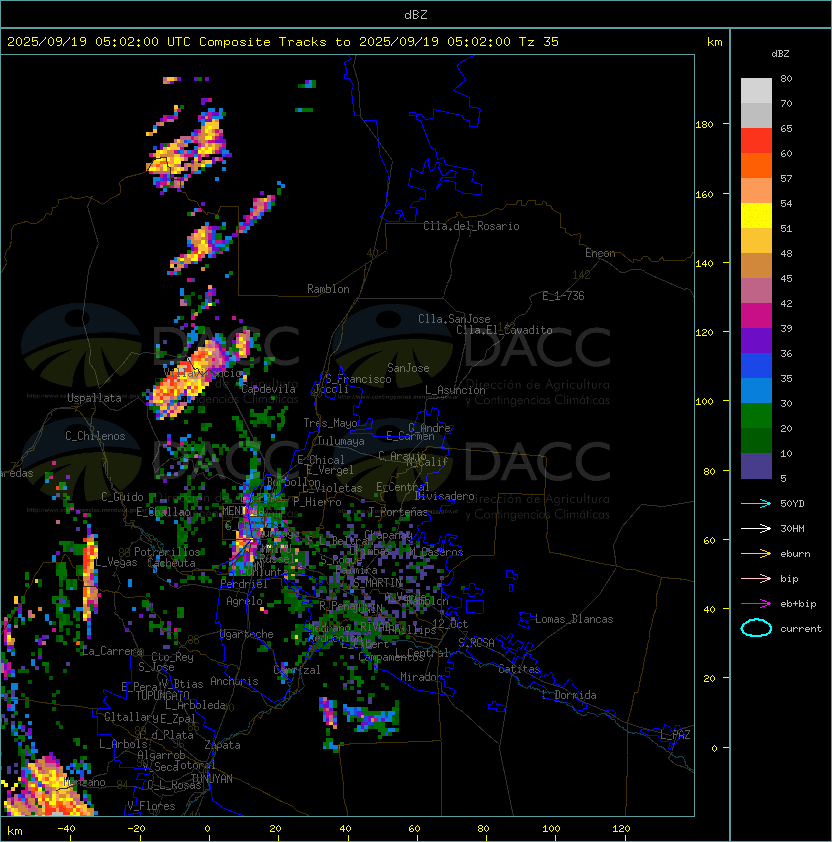Click the cyan 'current' ellipse symbol
The height and width of the screenshot is (842, 832).
pos(756,628)
